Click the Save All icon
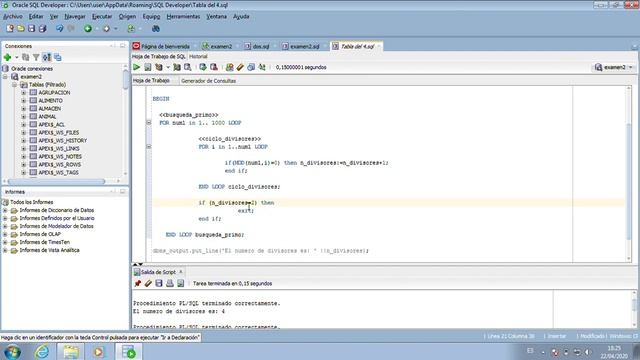This screenshot has height=360, width=640. click(x=42, y=29)
